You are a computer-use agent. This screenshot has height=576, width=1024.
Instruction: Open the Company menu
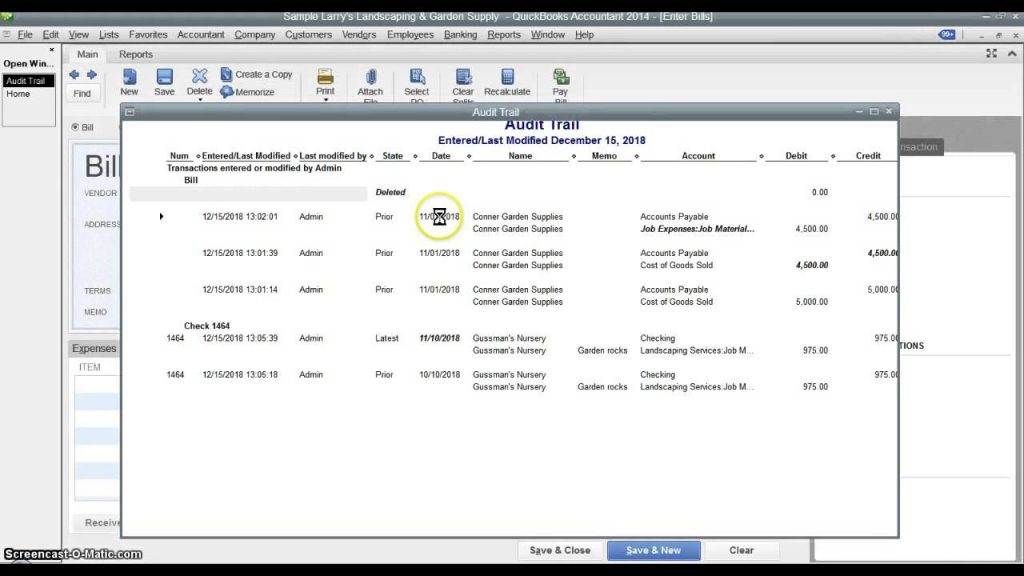(255, 35)
